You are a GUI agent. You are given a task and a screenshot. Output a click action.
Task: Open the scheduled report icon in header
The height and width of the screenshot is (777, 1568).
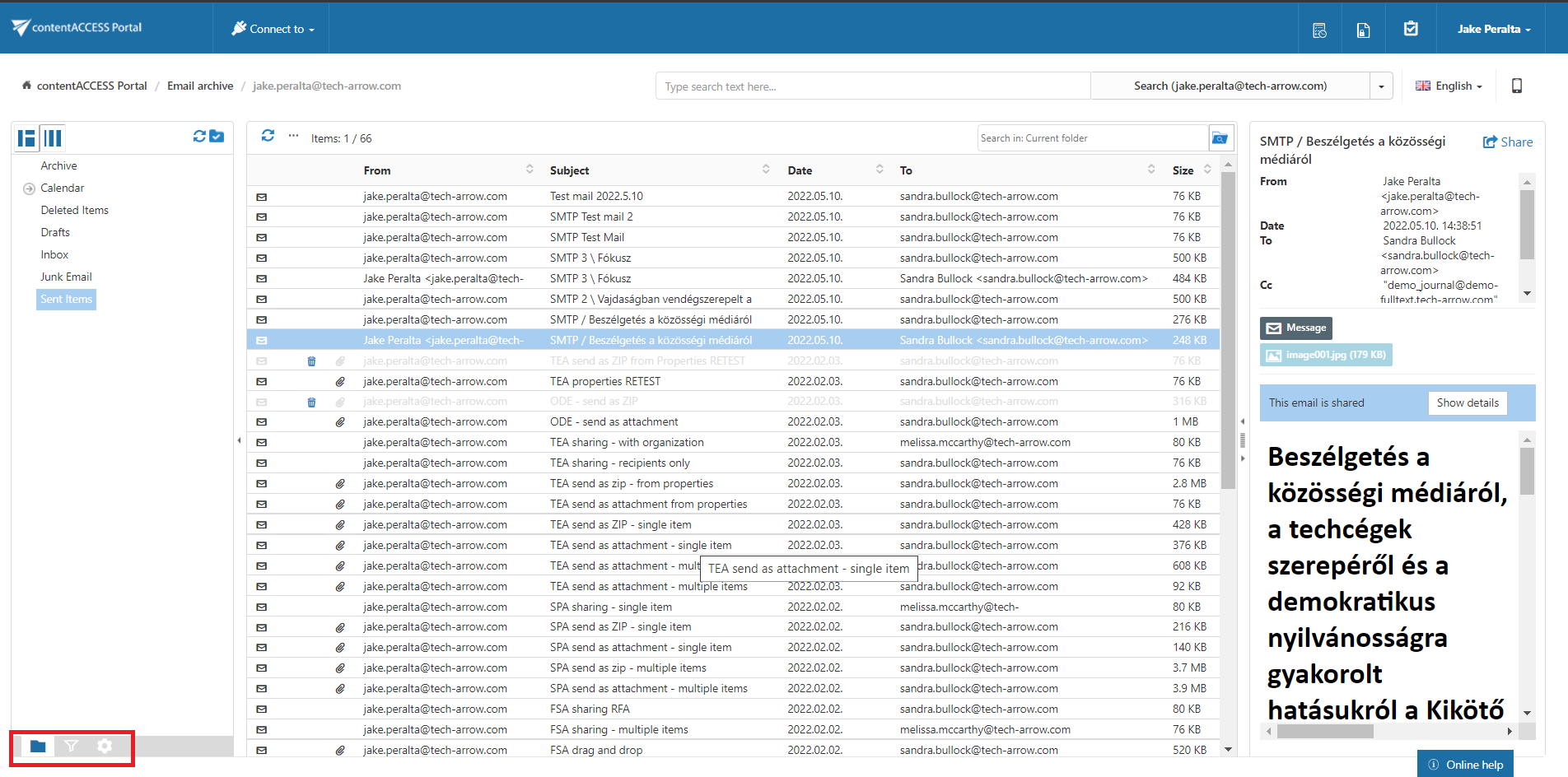click(1319, 30)
